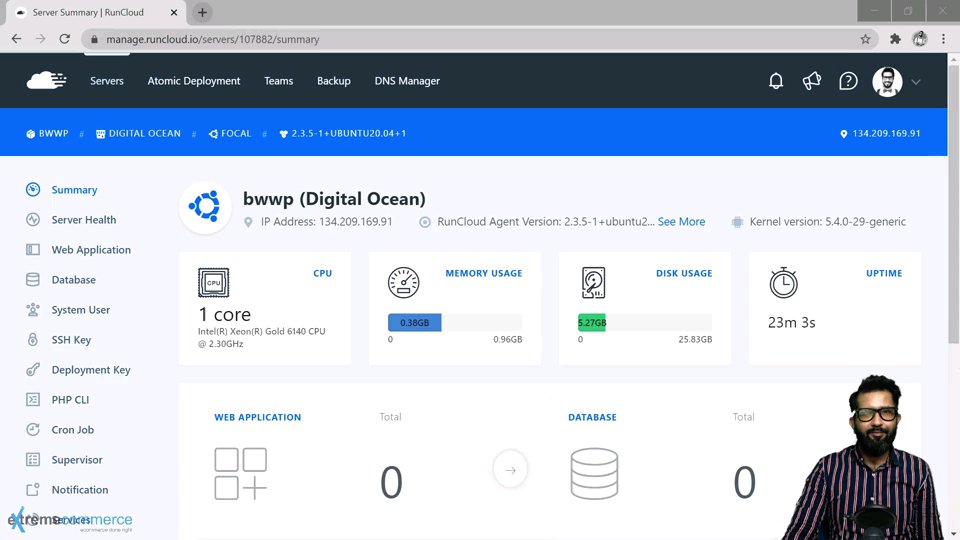Click the Supervisor list icon

coord(33,459)
